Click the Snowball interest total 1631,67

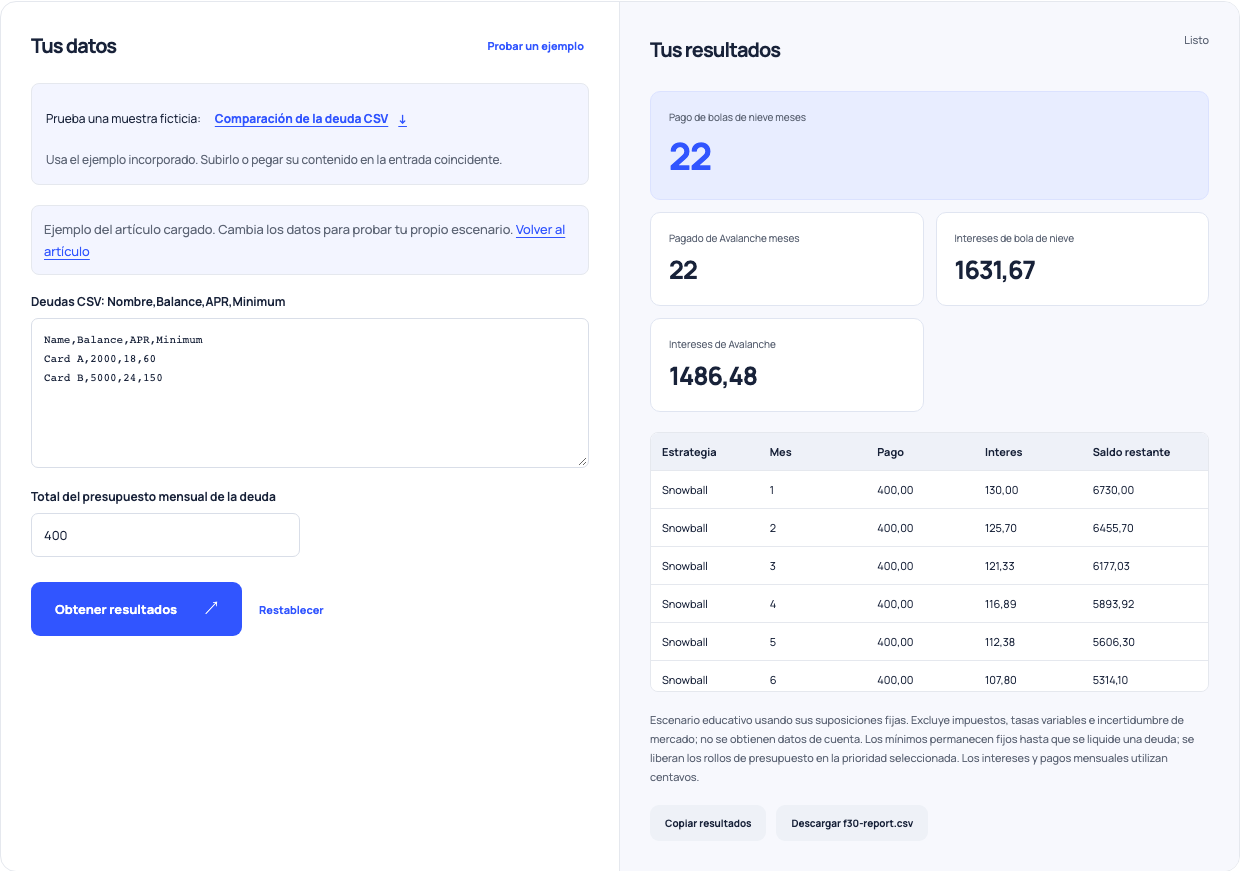point(994,270)
